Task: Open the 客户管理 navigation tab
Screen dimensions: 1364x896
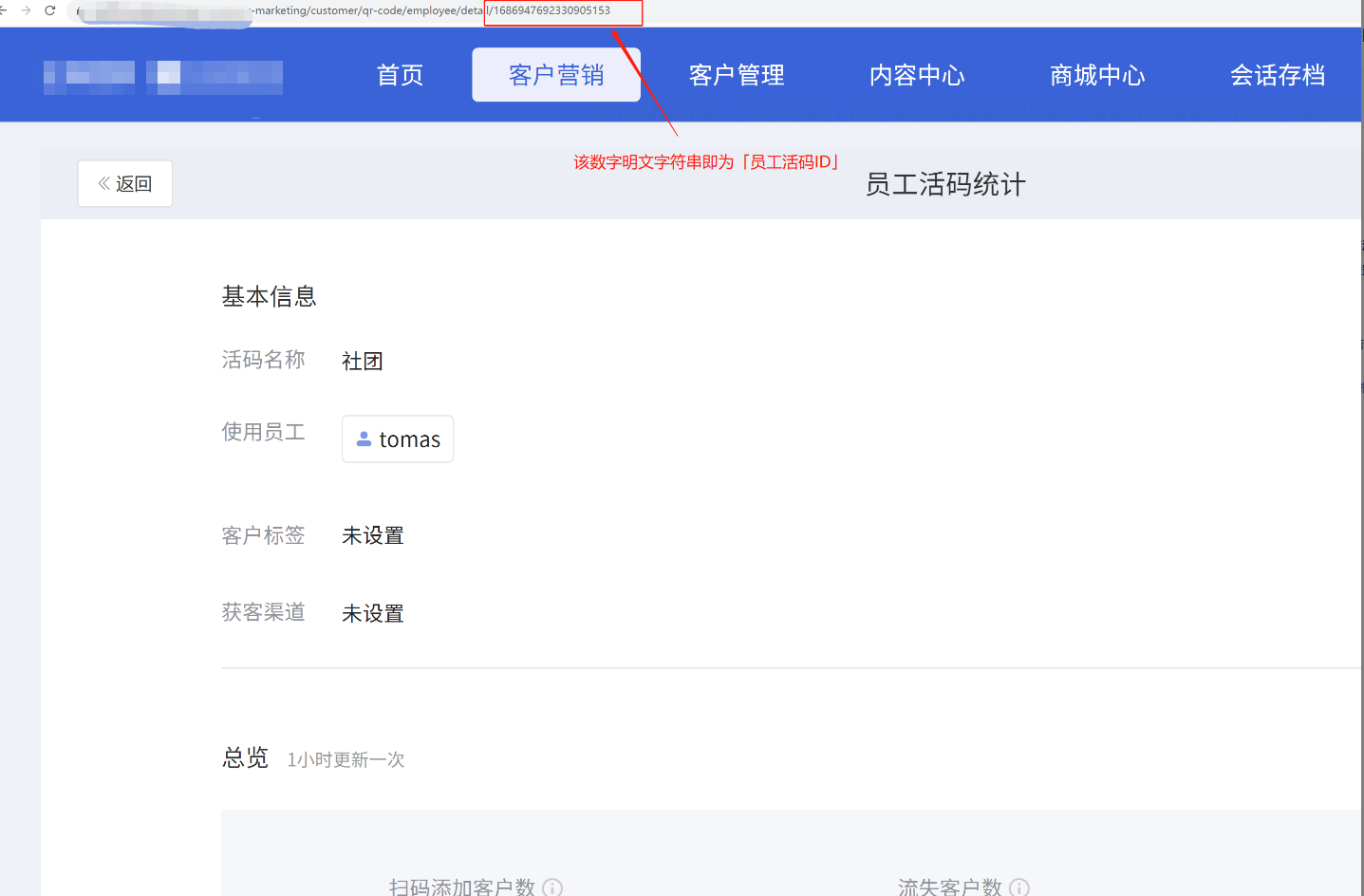Action: [737, 75]
